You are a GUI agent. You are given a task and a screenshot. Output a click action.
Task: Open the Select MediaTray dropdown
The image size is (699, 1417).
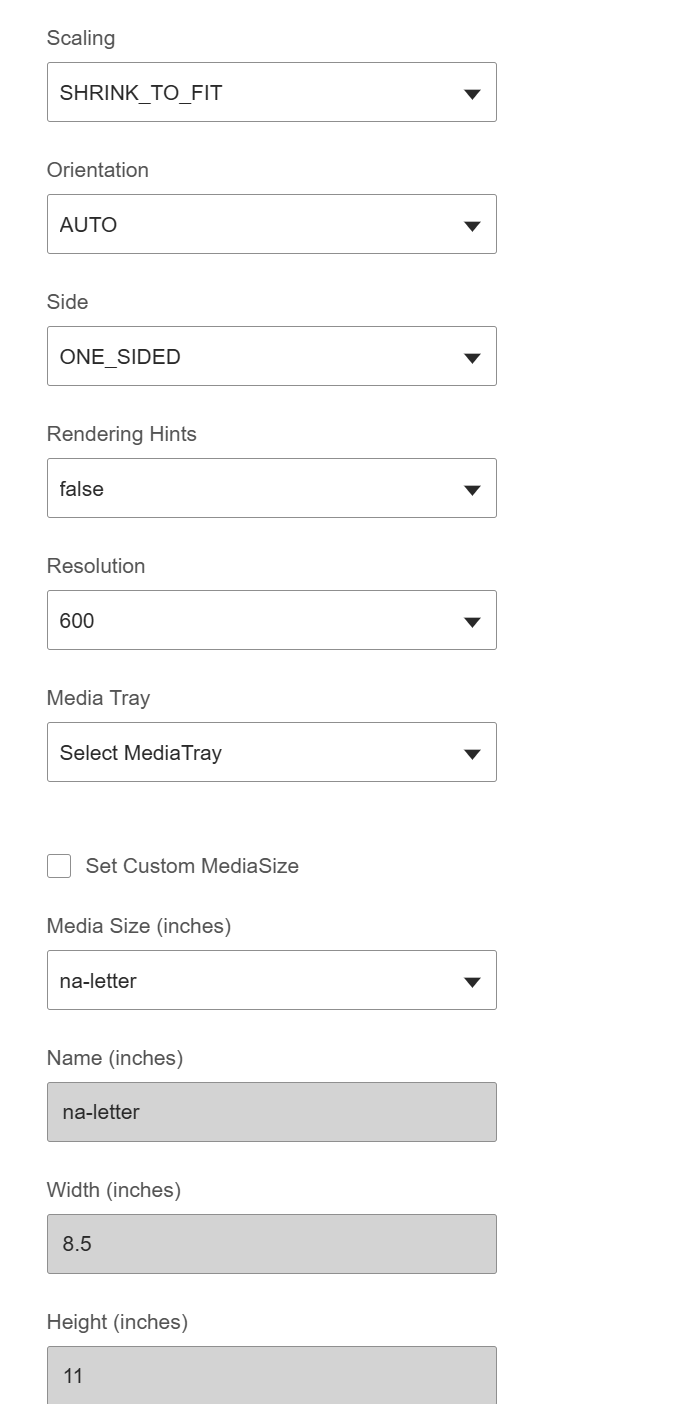pyautogui.click(x=250, y=753)
